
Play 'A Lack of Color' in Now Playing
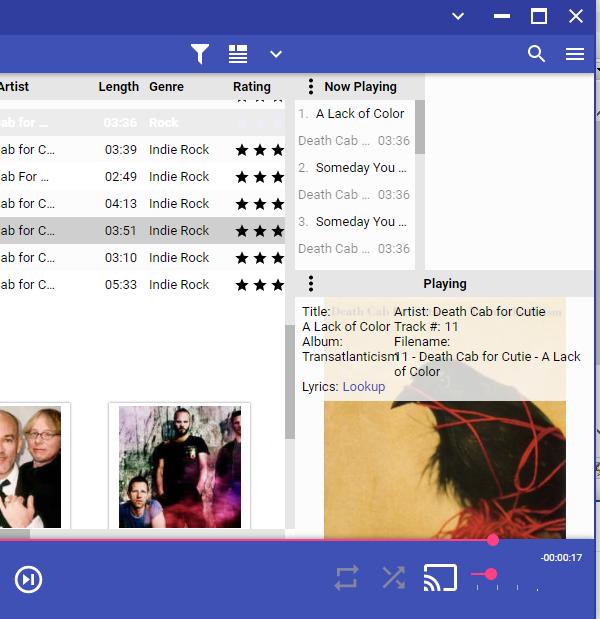pos(359,114)
